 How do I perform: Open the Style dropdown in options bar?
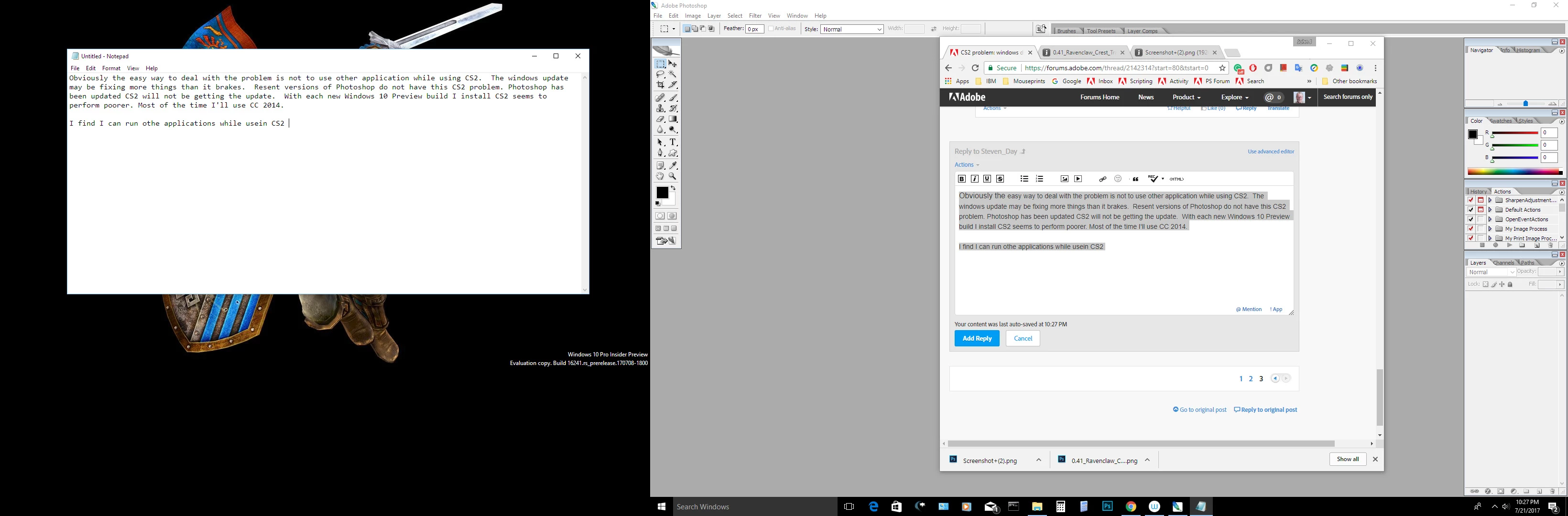pyautogui.click(x=851, y=29)
